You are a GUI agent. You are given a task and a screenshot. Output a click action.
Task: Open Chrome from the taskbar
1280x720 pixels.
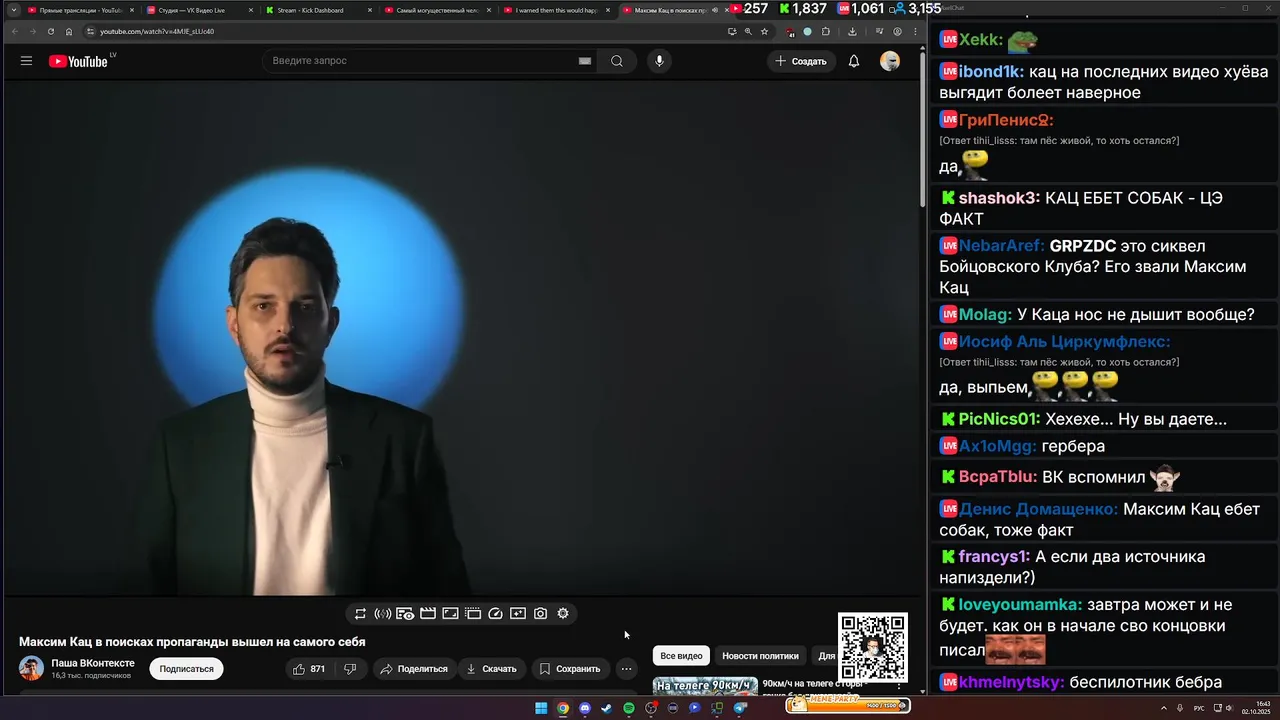click(x=563, y=708)
